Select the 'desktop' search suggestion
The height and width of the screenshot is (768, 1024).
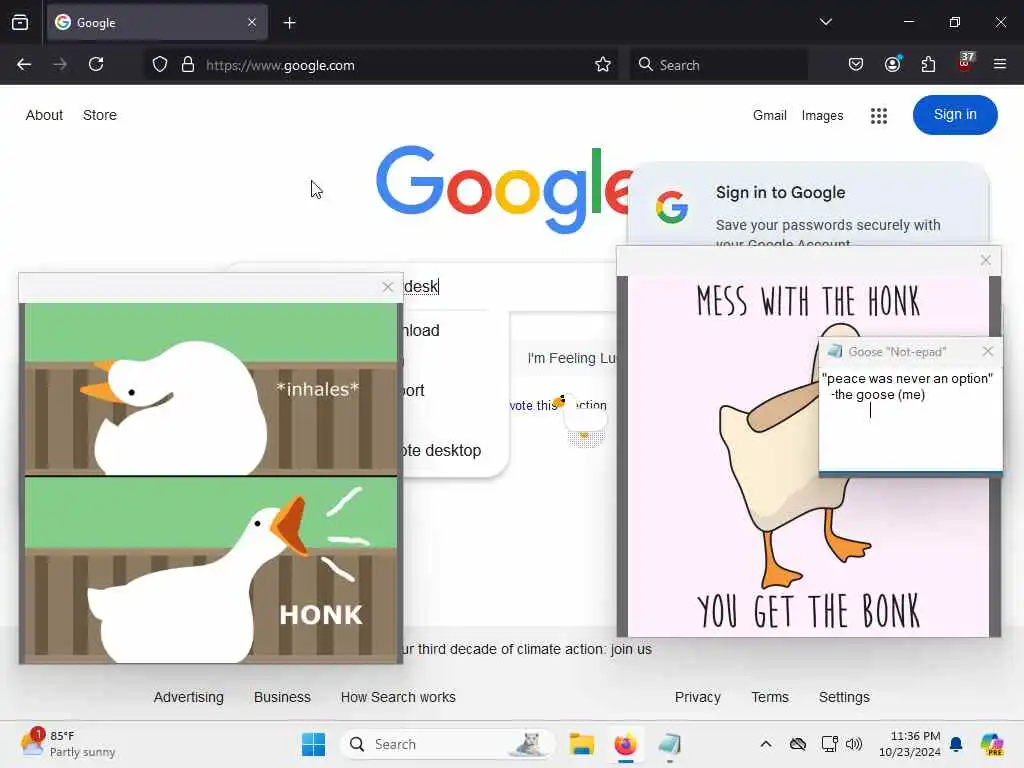click(442, 451)
